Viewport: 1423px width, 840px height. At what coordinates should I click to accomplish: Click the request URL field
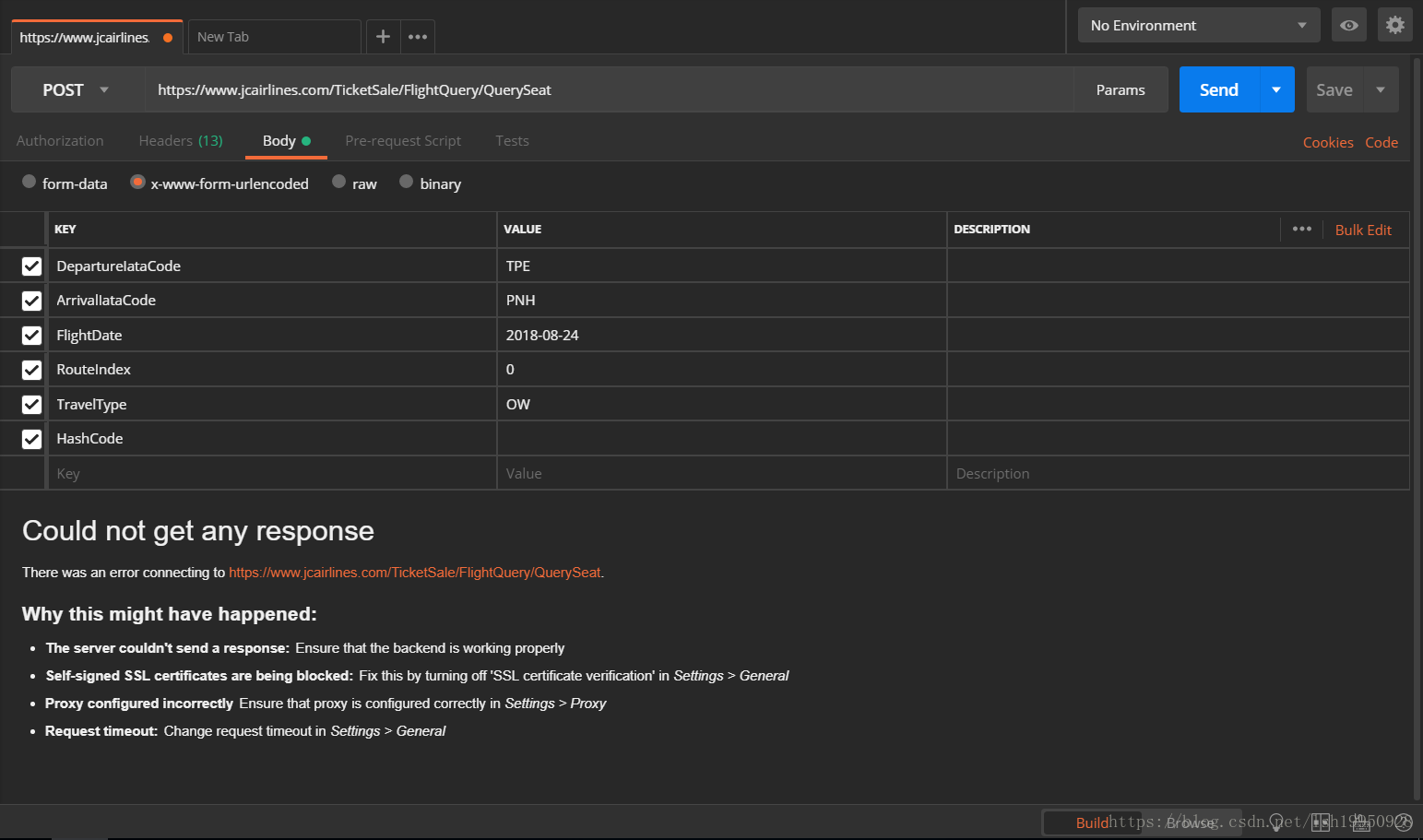609,89
